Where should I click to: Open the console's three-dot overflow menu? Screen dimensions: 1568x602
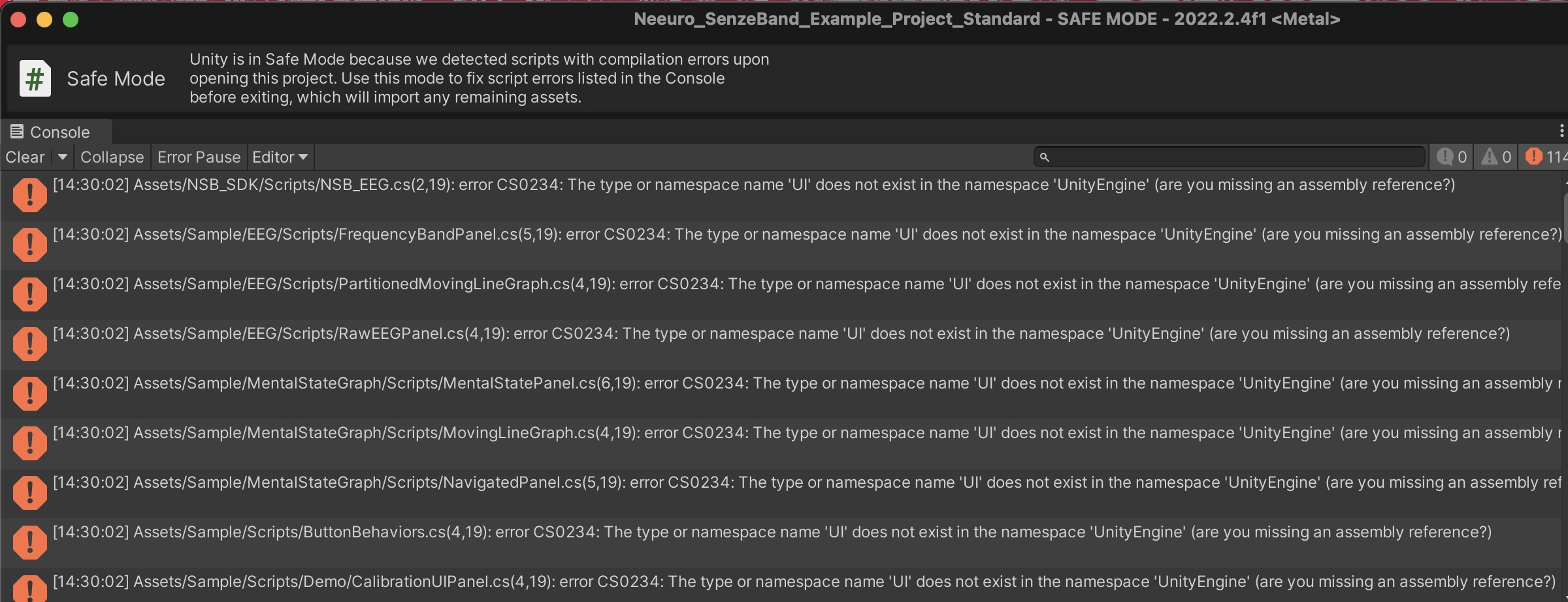[1563, 131]
